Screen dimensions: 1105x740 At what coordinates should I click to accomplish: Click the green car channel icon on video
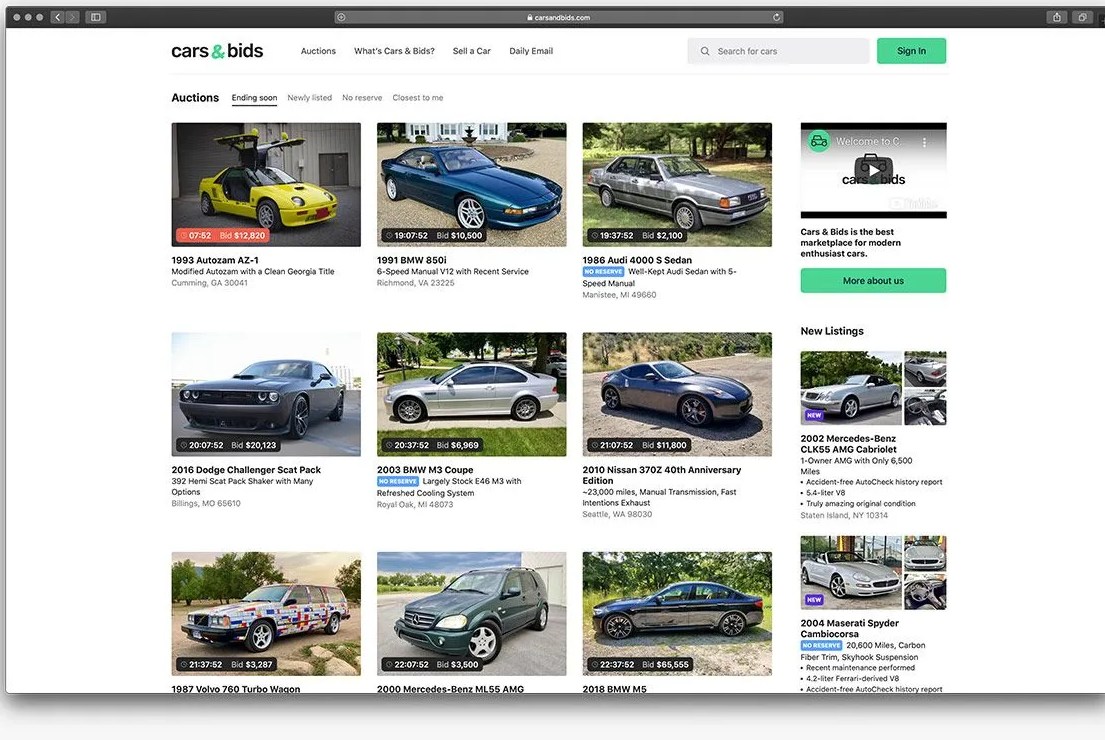pyautogui.click(x=818, y=141)
